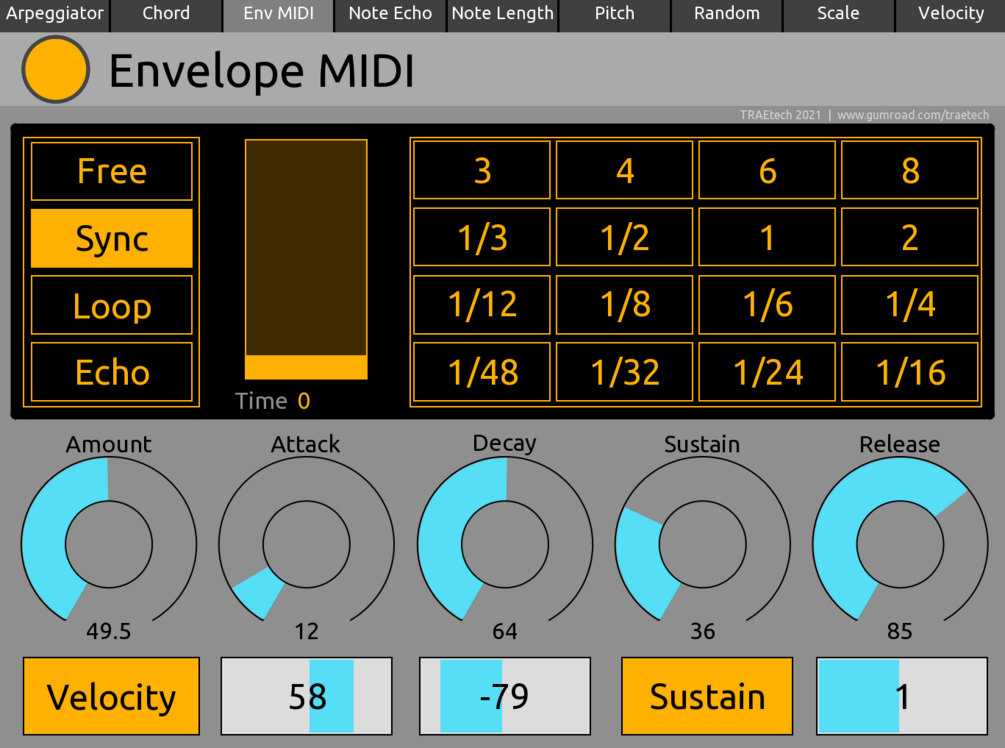Go to the Random tab
The image size is (1005, 748).
click(x=727, y=15)
